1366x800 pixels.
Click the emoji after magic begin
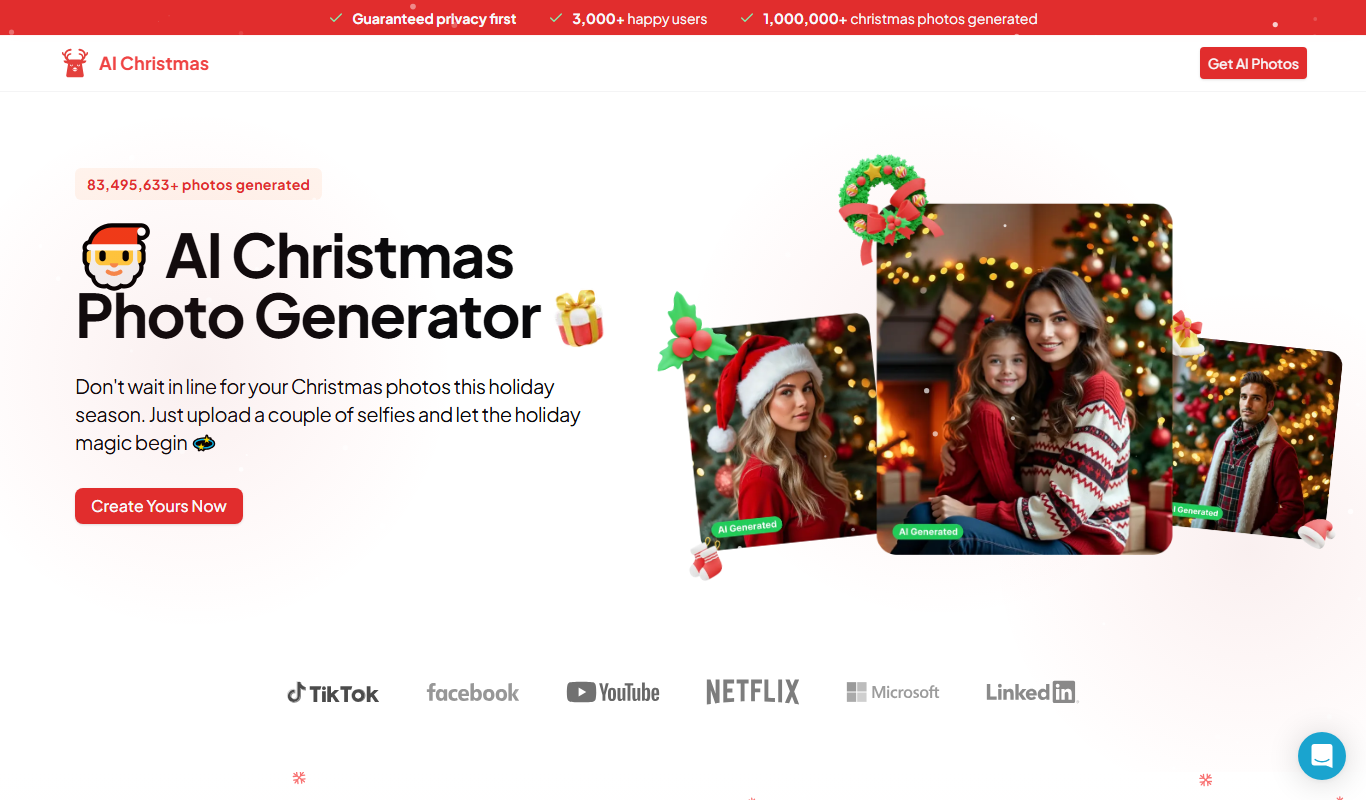pos(204,443)
